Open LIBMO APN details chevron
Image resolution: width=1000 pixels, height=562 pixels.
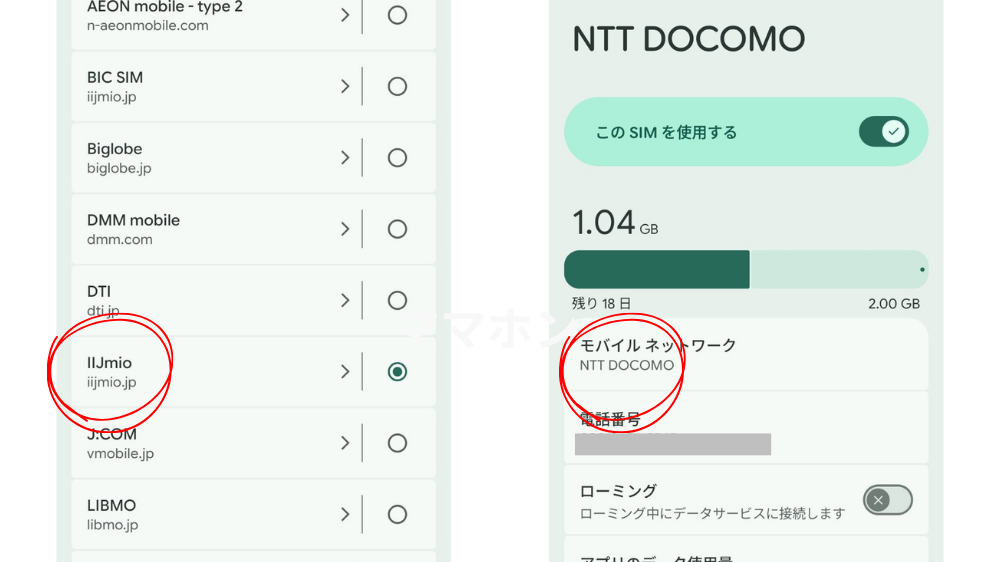point(345,514)
